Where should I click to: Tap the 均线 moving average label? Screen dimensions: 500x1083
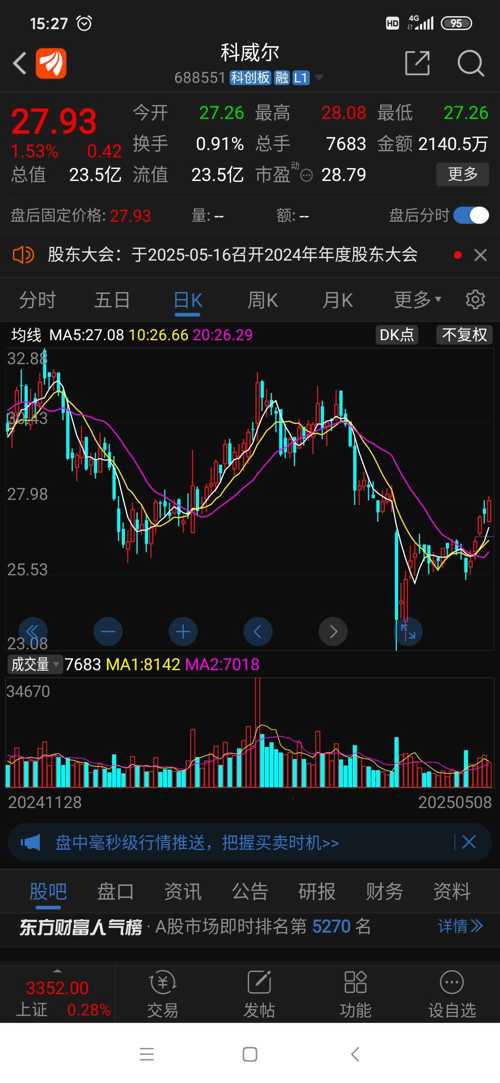(27, 335)
